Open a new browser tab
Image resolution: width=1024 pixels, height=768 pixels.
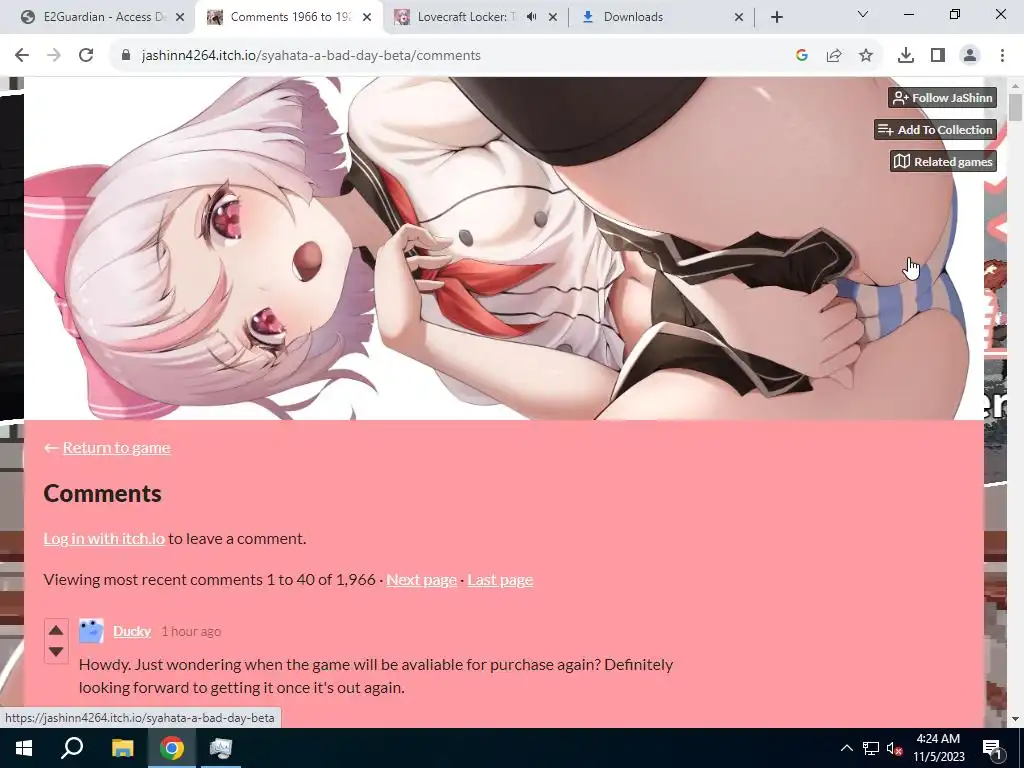[776, 17]
